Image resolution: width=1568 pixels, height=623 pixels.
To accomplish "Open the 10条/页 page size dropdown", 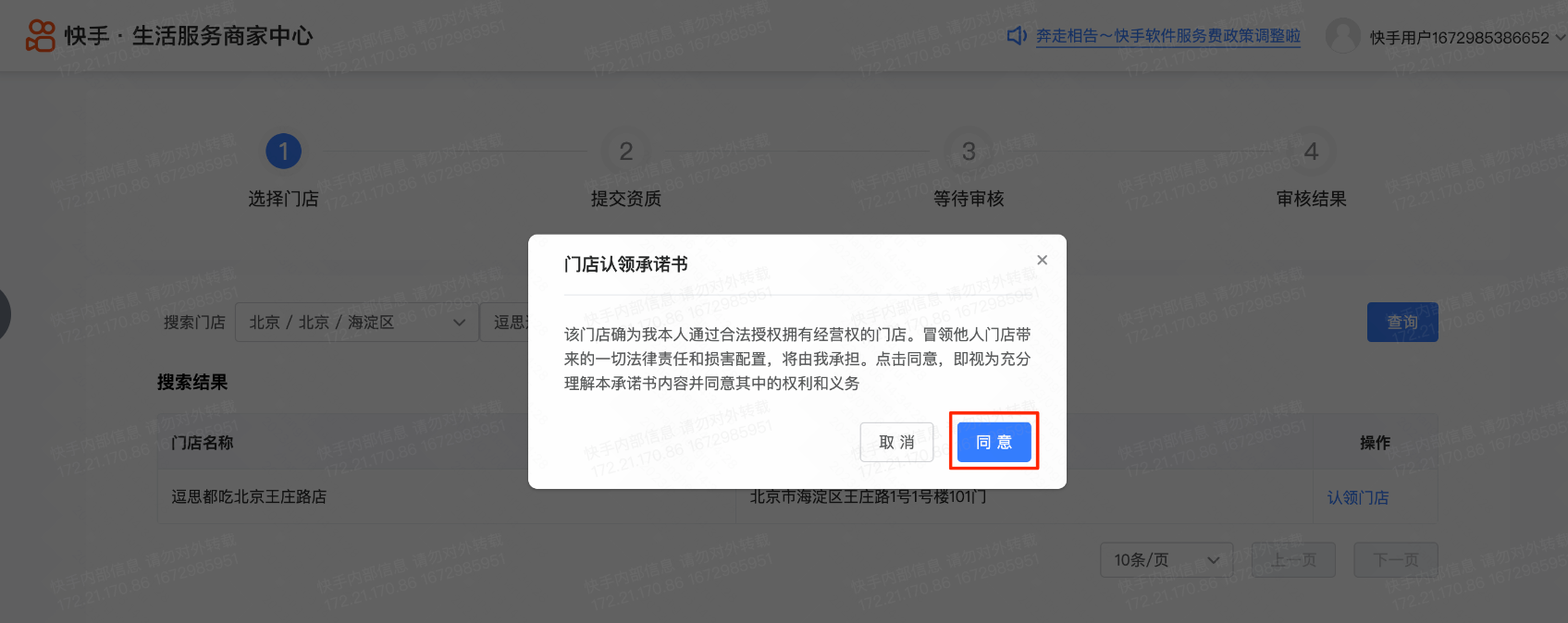I will 1167,560.
